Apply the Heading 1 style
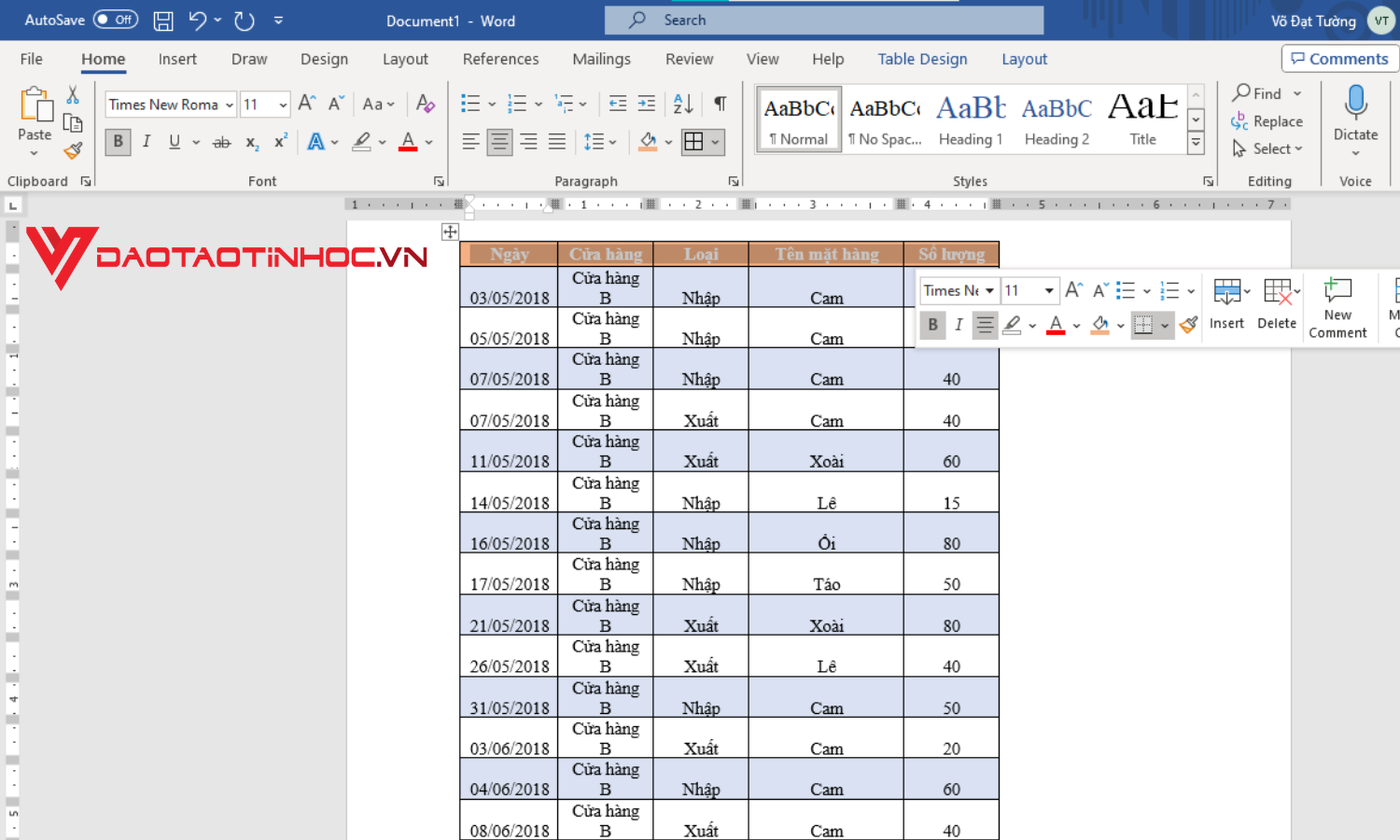The height and width of the screenshot is (840, 1400). pyautogui.click(x=970, y=119)
